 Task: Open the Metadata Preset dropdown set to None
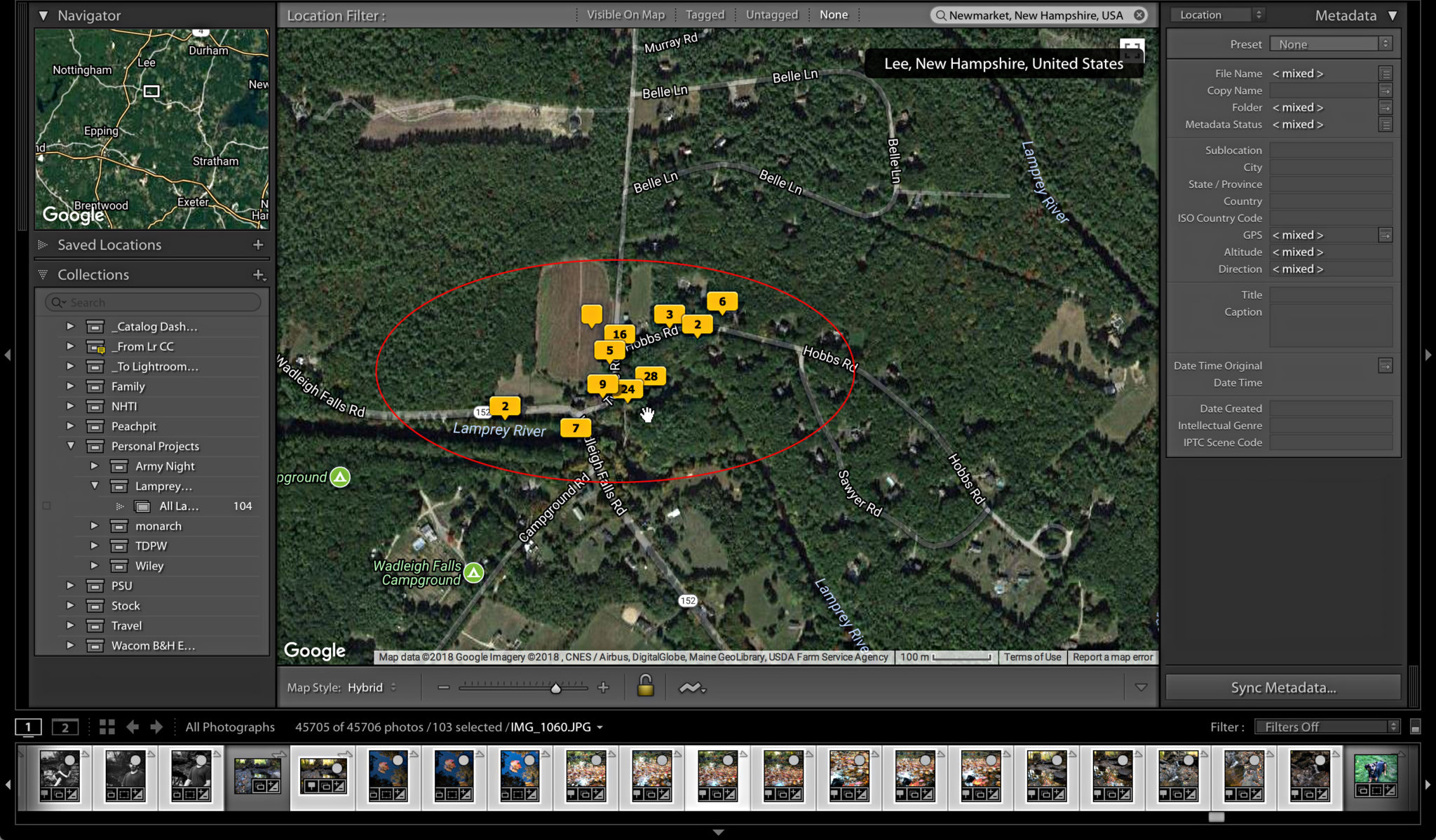click(1330, 43)
